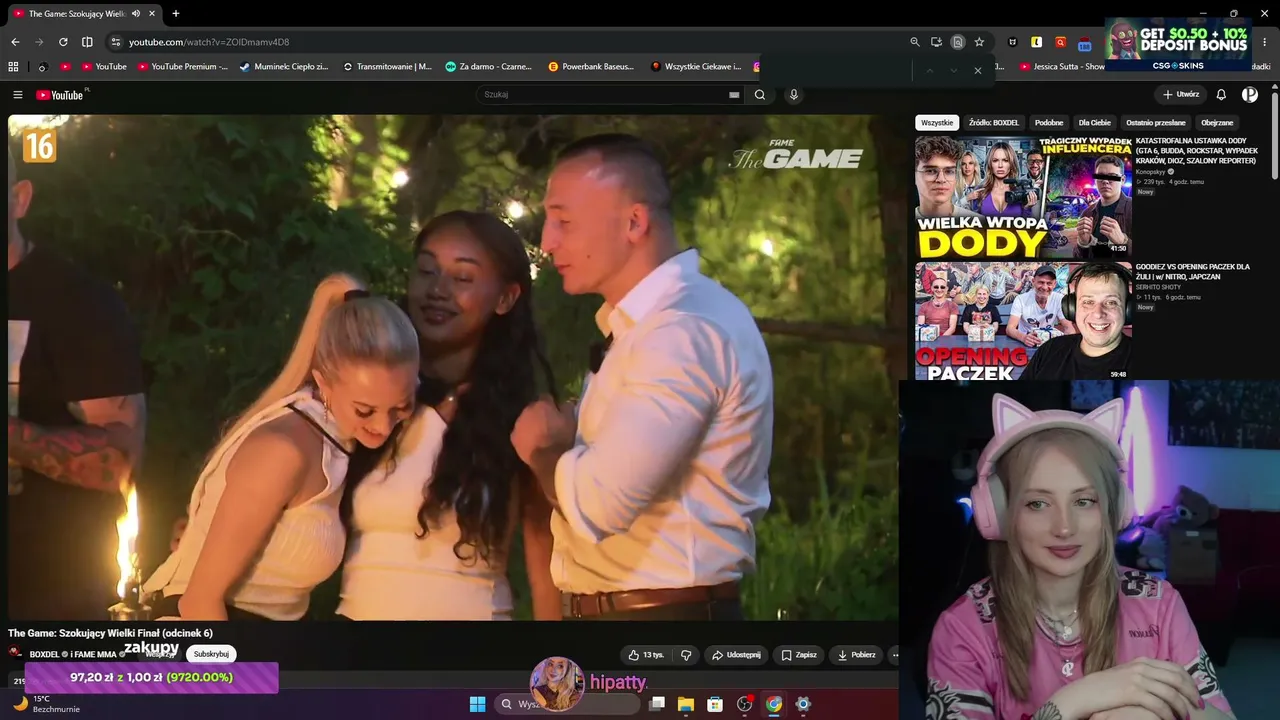Open a new browser tab
Viewport: 1280px width, 720px height.
[x=176, y=14]
